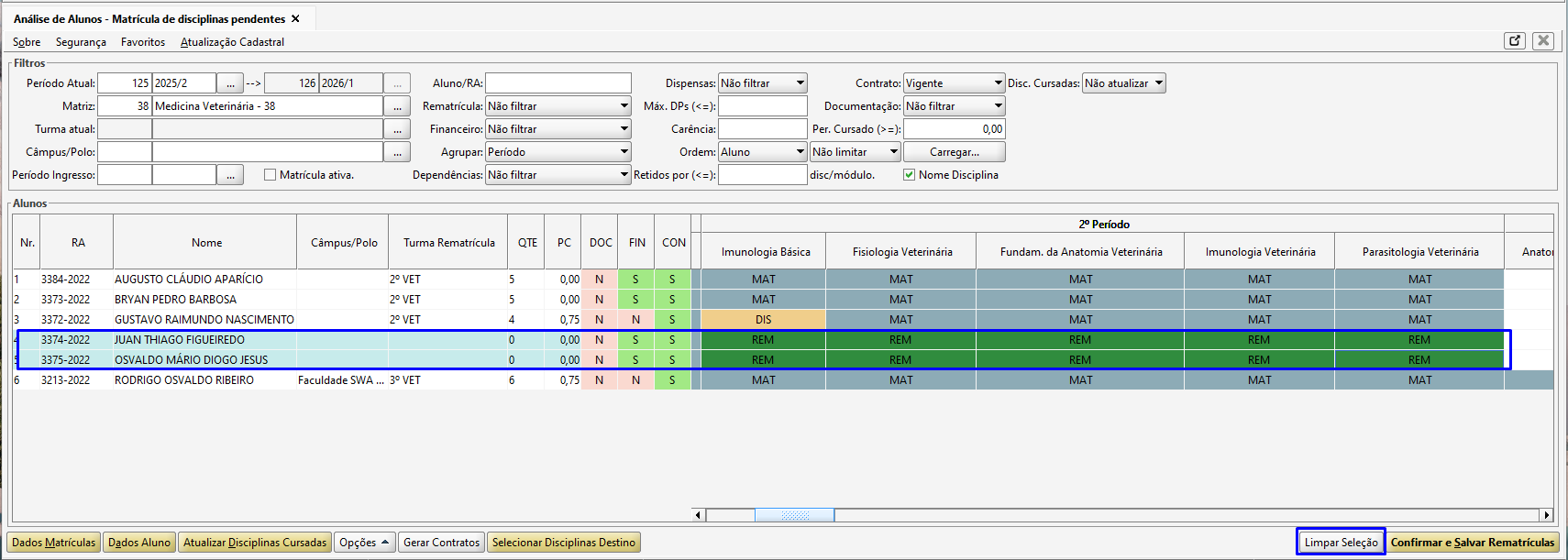Image resolution: width=1568 pixels, height=560 pixels.
Task: Click the scrollbar right arrow
Action: pos(1547,515)
